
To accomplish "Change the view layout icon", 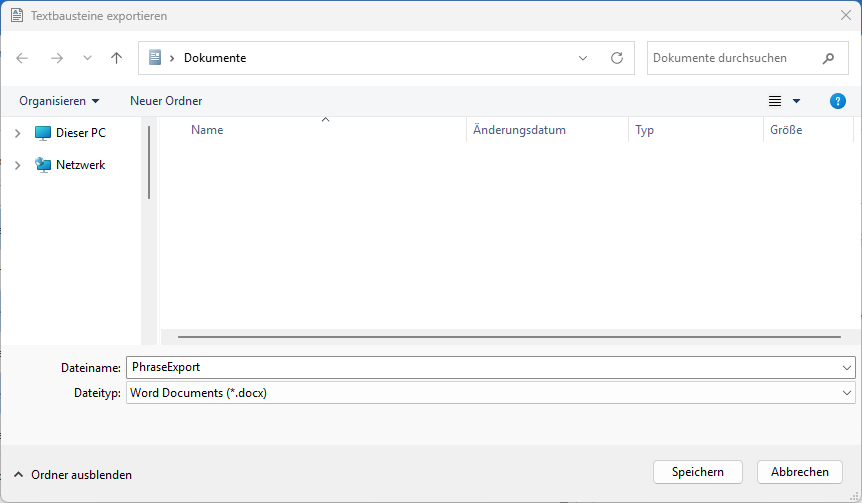I will [775, 101].
